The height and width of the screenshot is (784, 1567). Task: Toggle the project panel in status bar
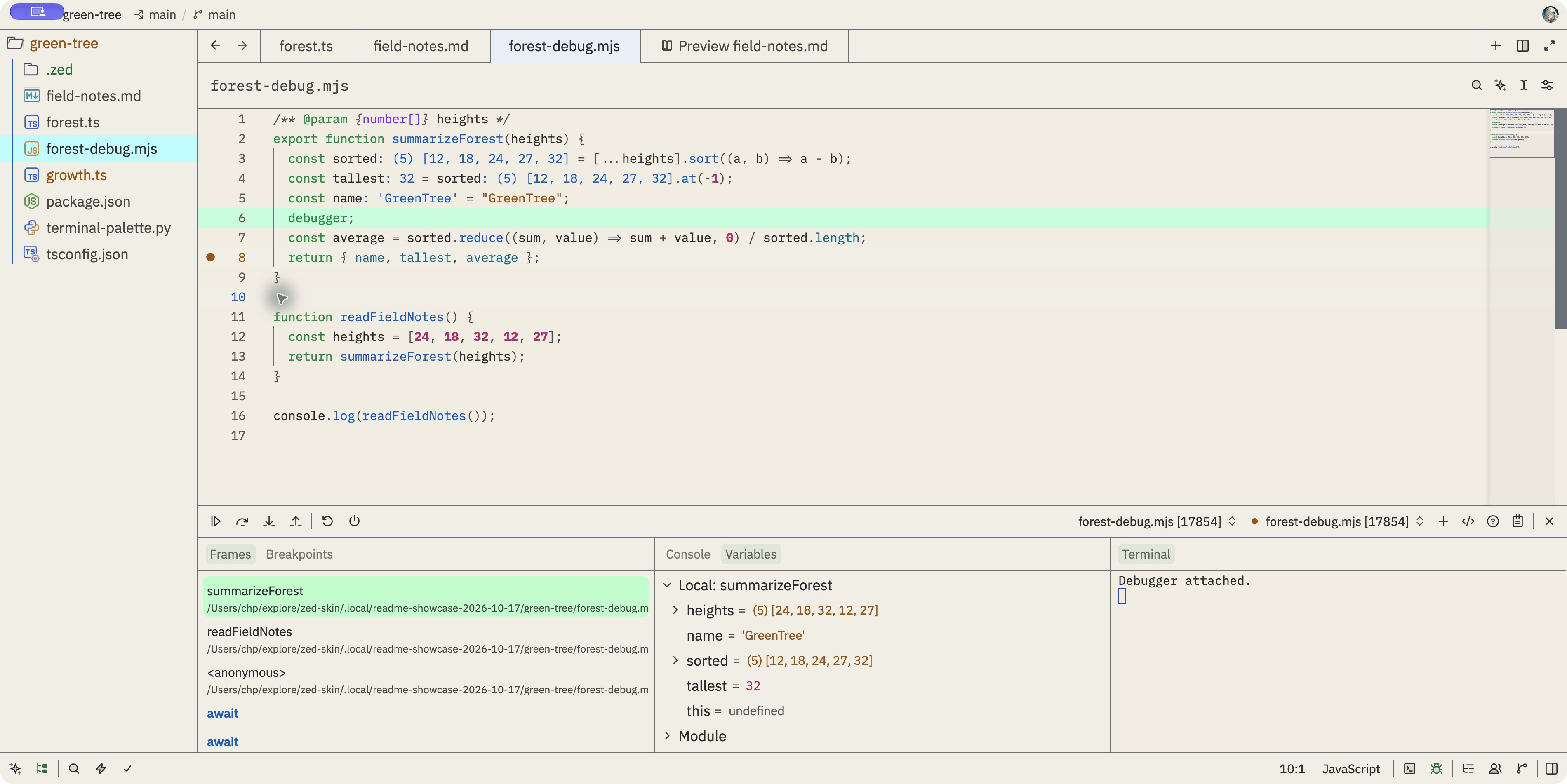(x=42, y=768)
